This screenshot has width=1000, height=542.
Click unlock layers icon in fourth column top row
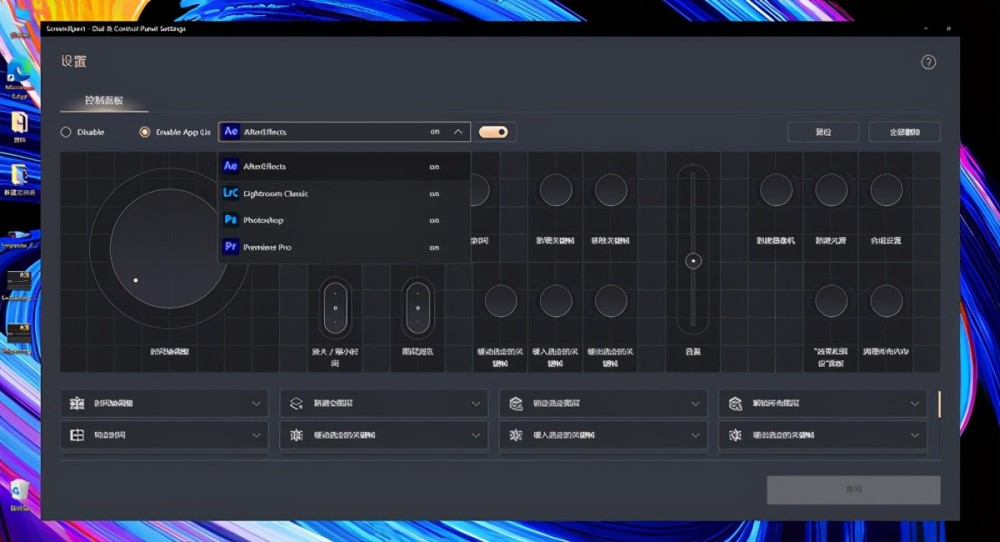click(735, 403)
